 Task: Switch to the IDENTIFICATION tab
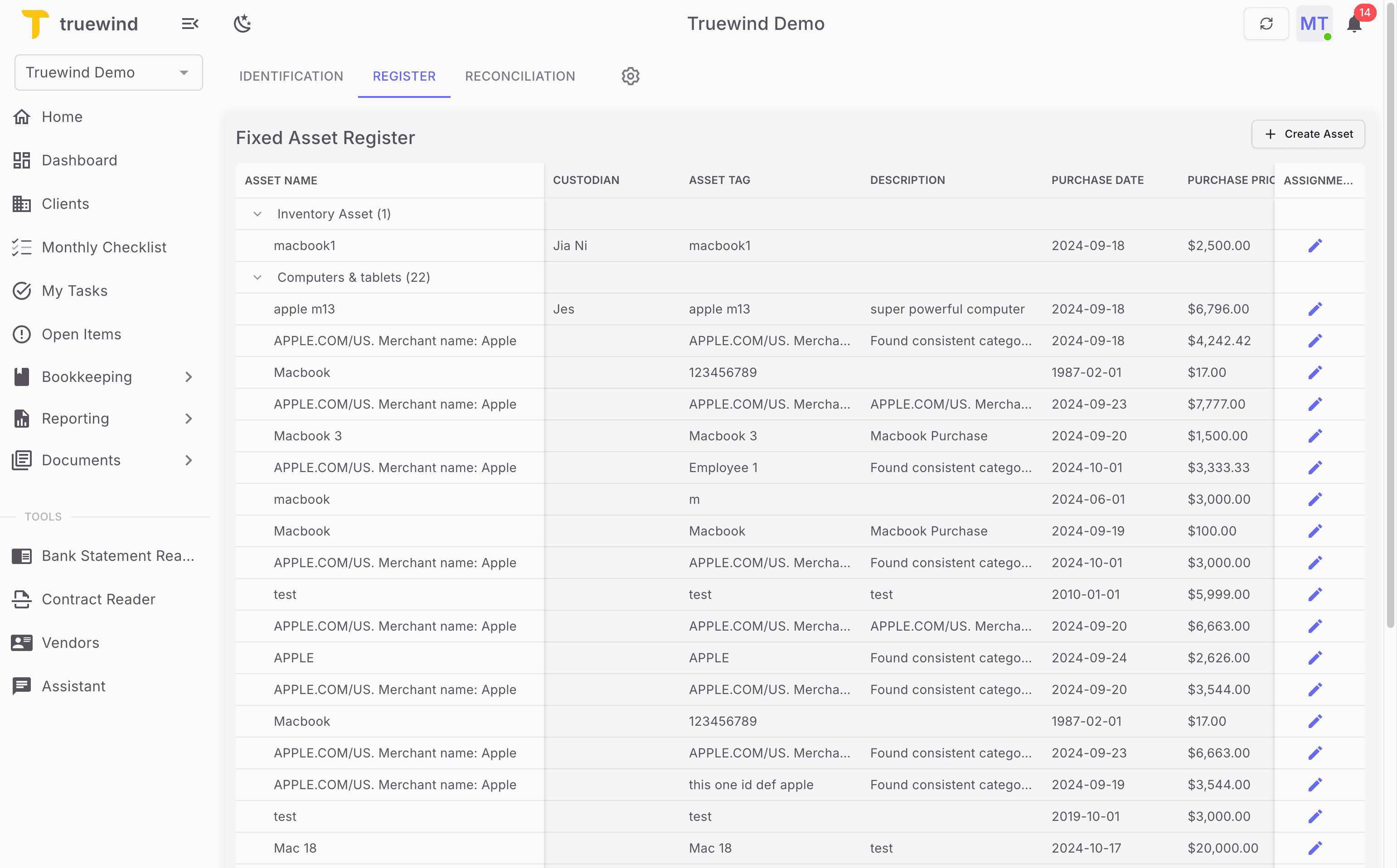click(x=291, y=76)
